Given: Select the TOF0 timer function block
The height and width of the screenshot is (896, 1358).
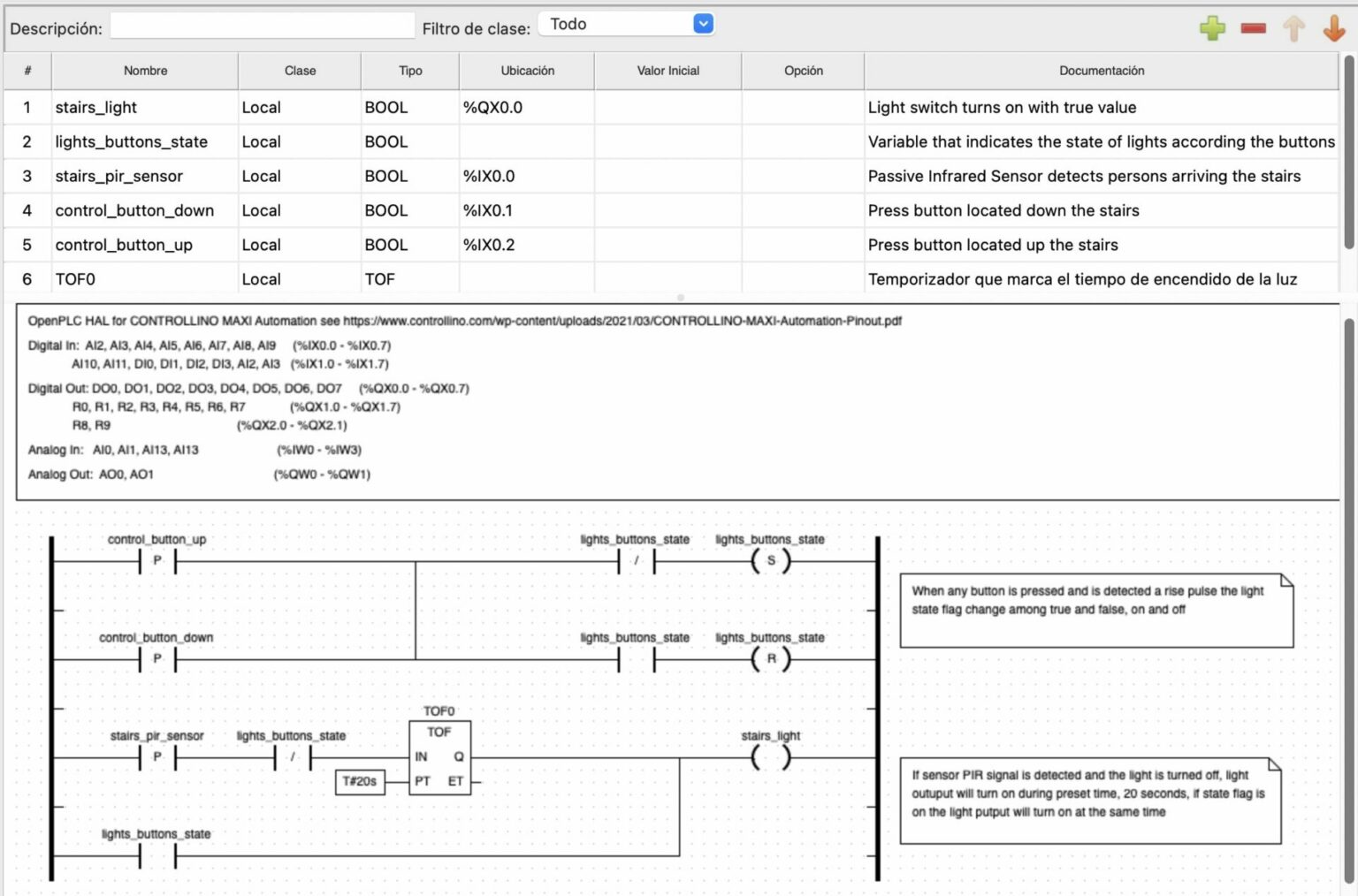Looking at the screenshot, I should (x=439, y=756).
